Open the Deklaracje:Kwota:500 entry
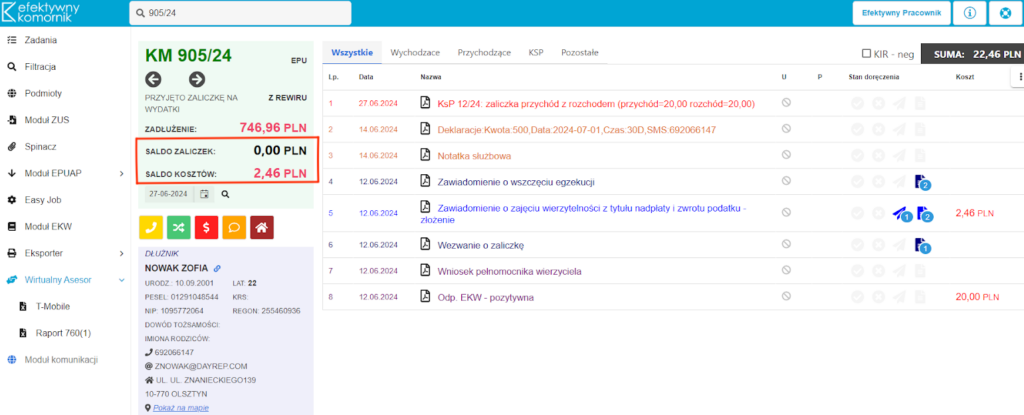1024x415 pixels. point(577,130)
